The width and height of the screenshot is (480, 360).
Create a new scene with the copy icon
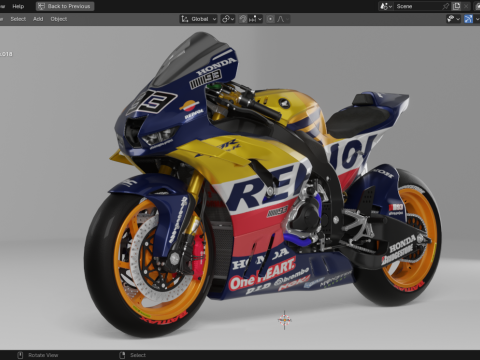(x=456, y=6)
